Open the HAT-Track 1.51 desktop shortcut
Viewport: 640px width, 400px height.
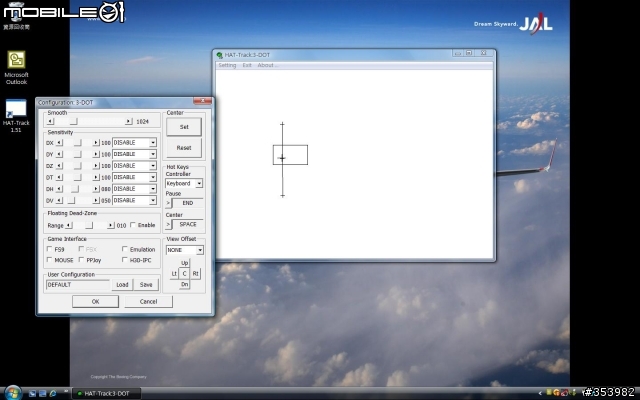pyautogui.click(x=16, y=116)
